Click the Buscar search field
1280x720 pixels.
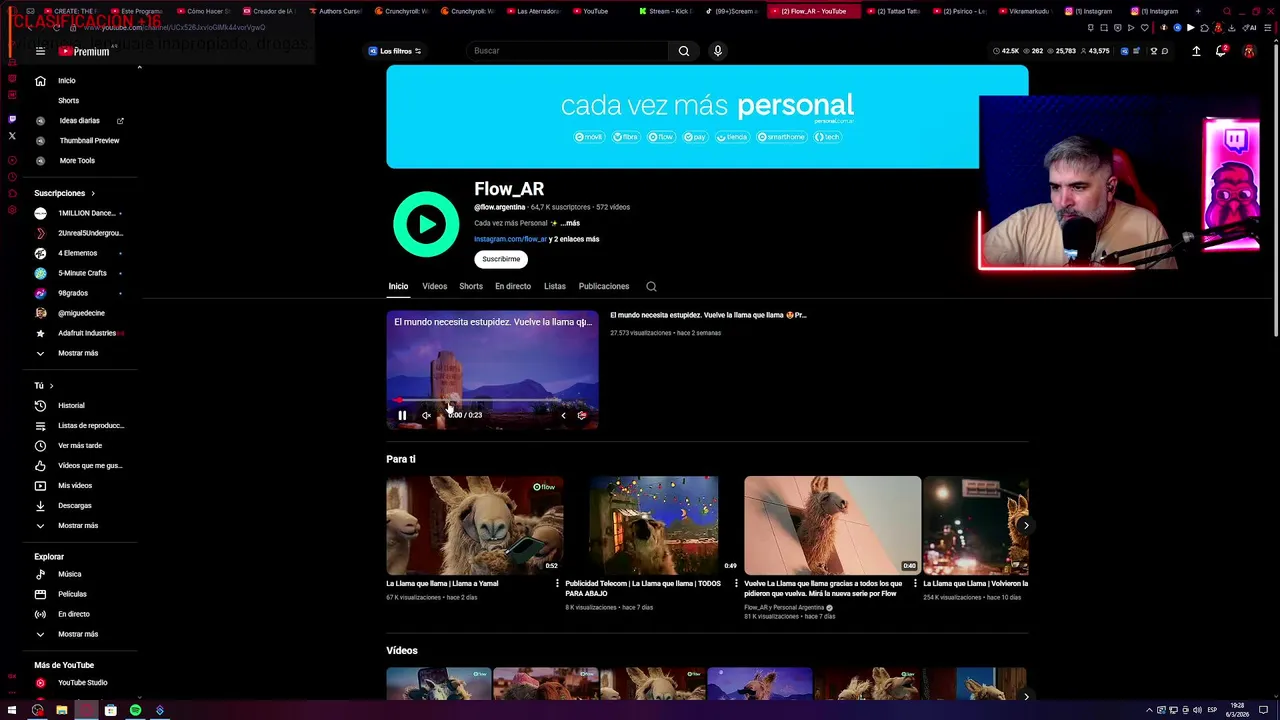pos(567,51)
